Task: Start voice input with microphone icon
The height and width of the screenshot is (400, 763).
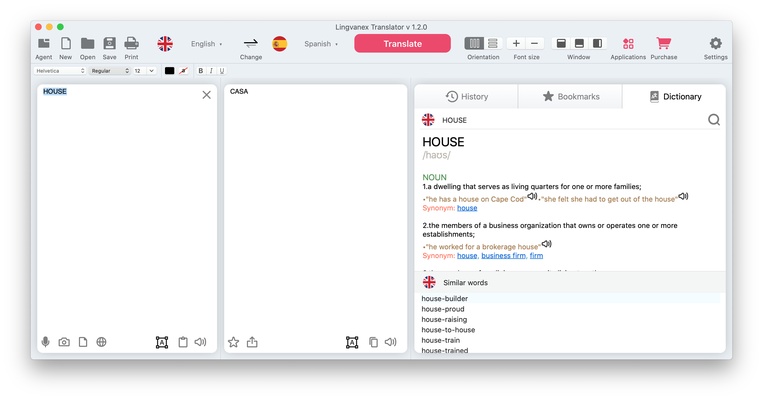Action: [x=45, y=342]
